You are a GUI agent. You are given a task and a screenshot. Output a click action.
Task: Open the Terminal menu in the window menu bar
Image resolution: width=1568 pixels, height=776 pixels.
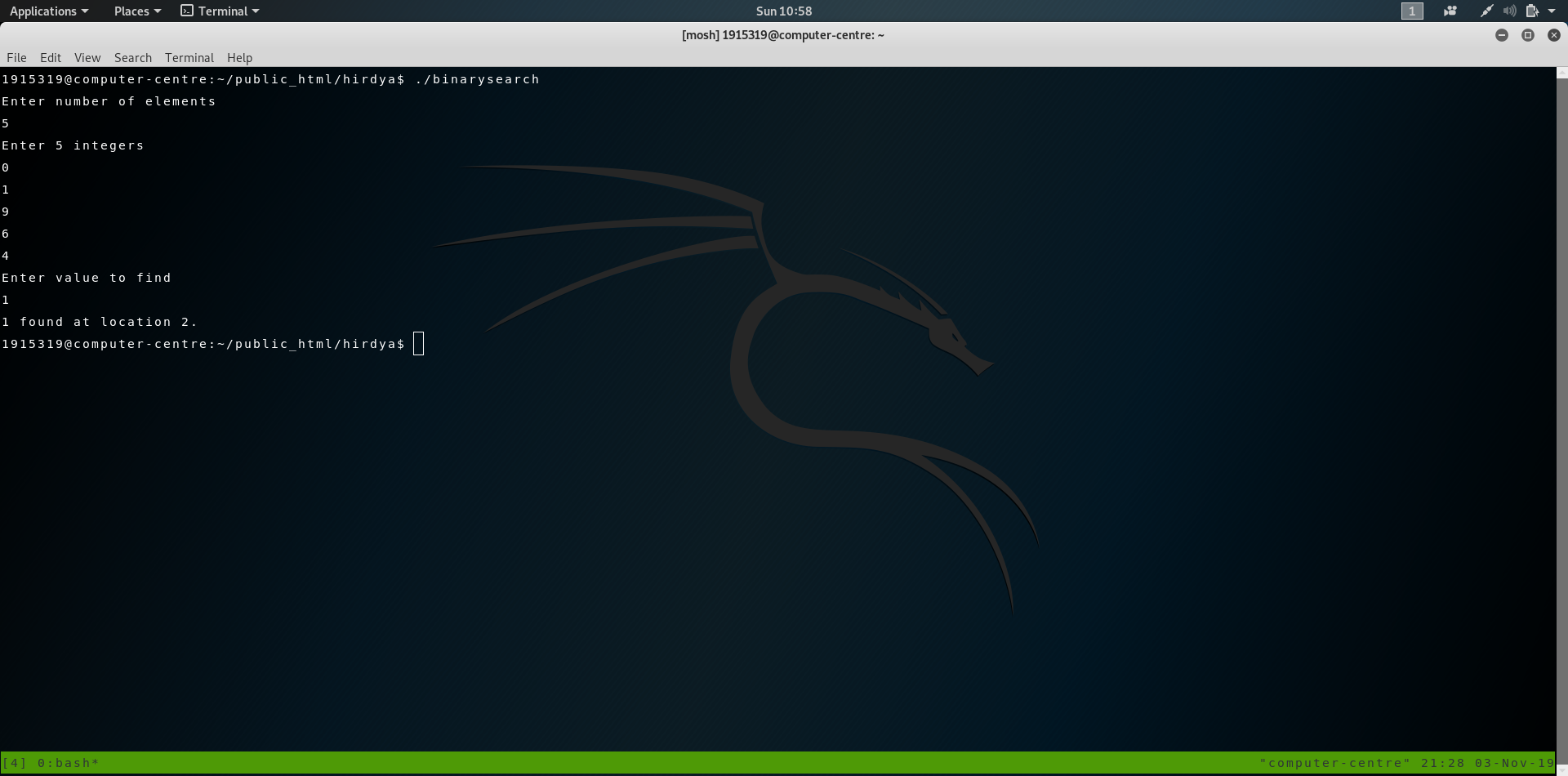(189, 57)
